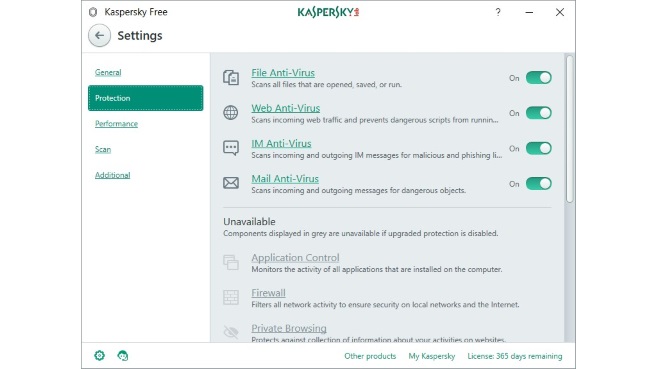Click the Firewall brick wall icon
657x369 pixels.
(x=231, y=297)
